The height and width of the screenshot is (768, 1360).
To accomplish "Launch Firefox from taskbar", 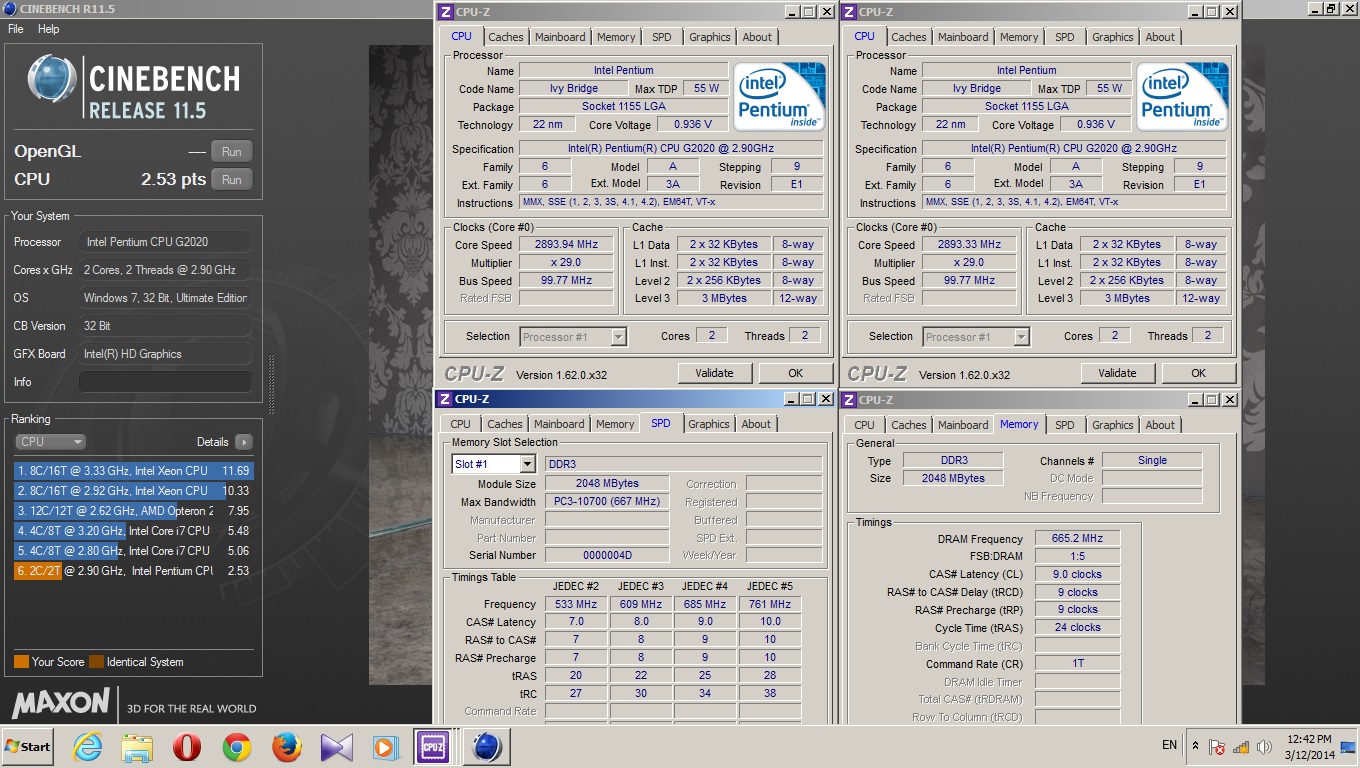I will click(x=287, y=747).
